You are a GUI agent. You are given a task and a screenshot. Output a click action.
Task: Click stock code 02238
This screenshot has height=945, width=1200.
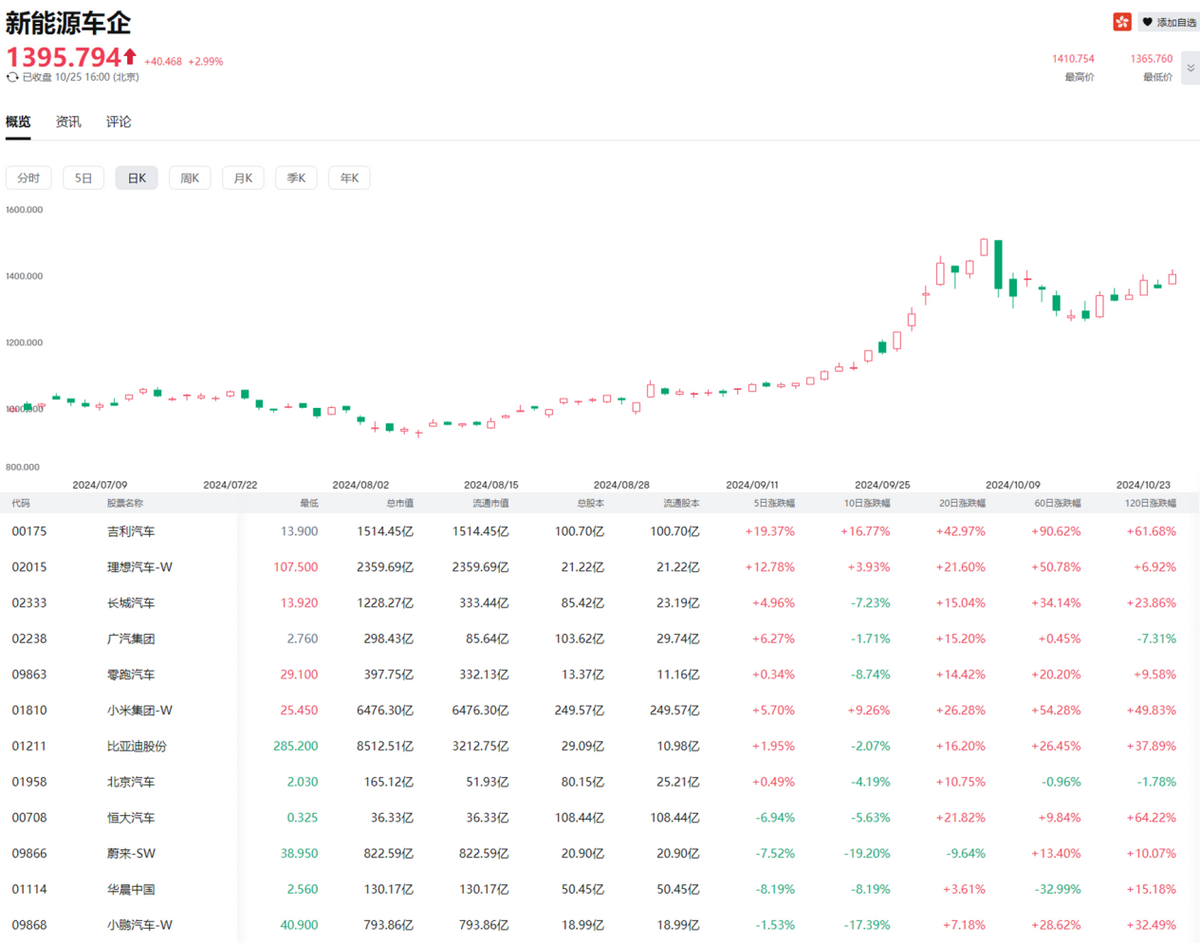point(29,638)
